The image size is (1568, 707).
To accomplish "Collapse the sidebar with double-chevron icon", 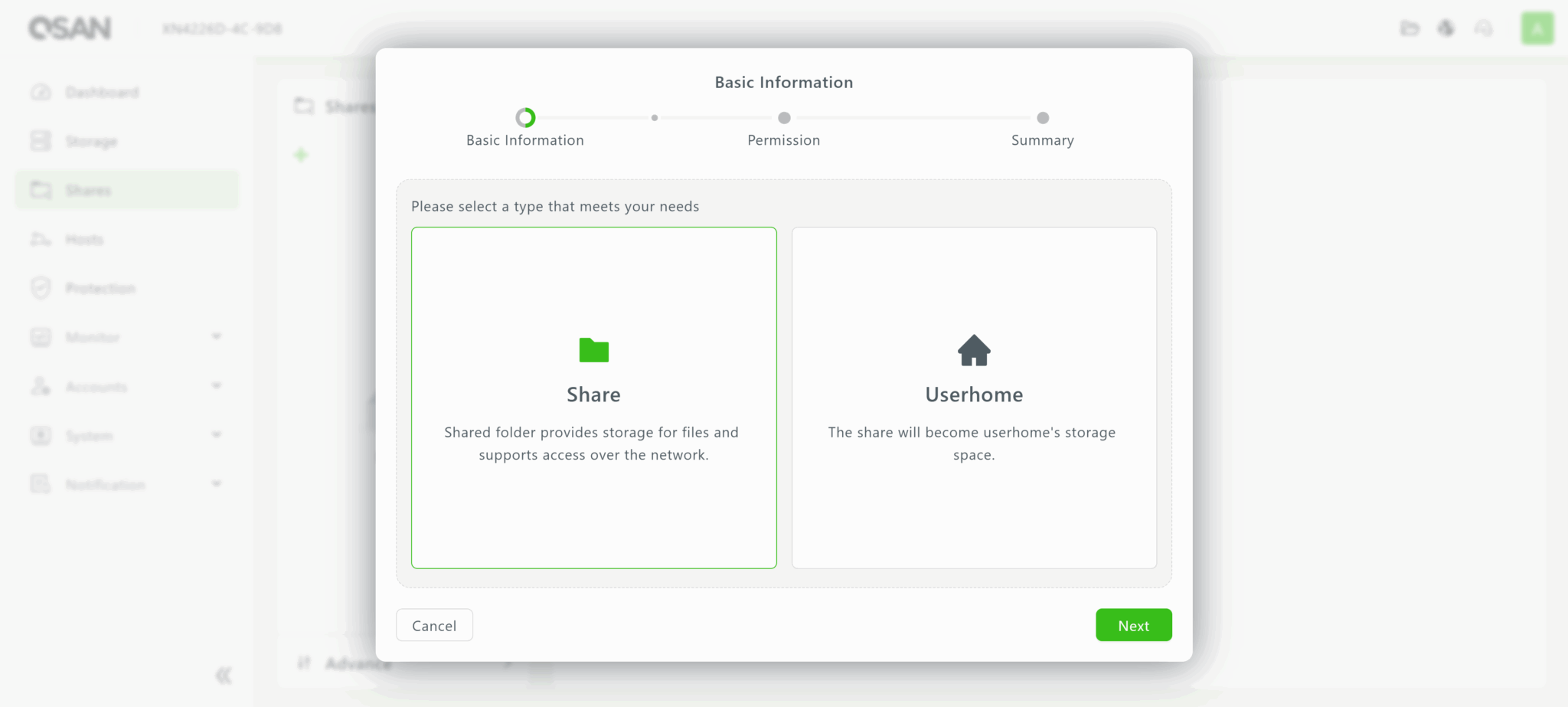I will tap(223, 675).
